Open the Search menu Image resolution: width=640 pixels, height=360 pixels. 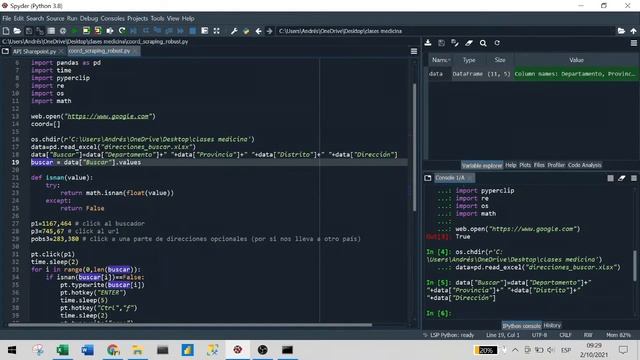pyautogui.click(x=35, y=18)
